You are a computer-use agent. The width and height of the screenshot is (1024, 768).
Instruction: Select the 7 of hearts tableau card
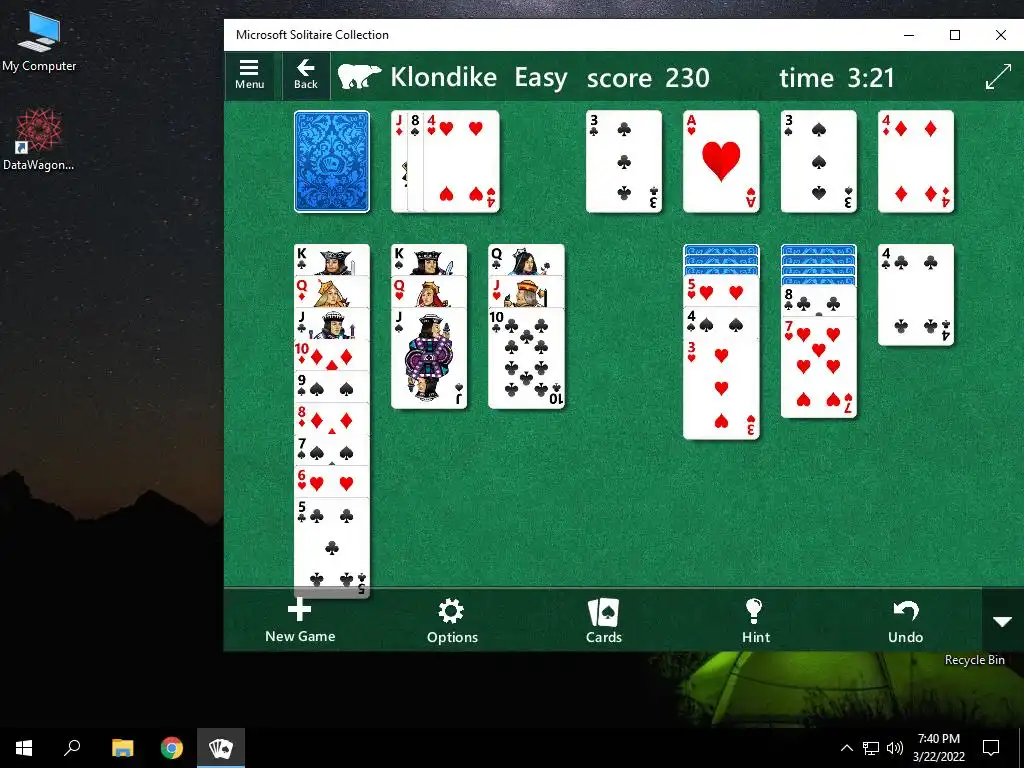coord(818,368)
